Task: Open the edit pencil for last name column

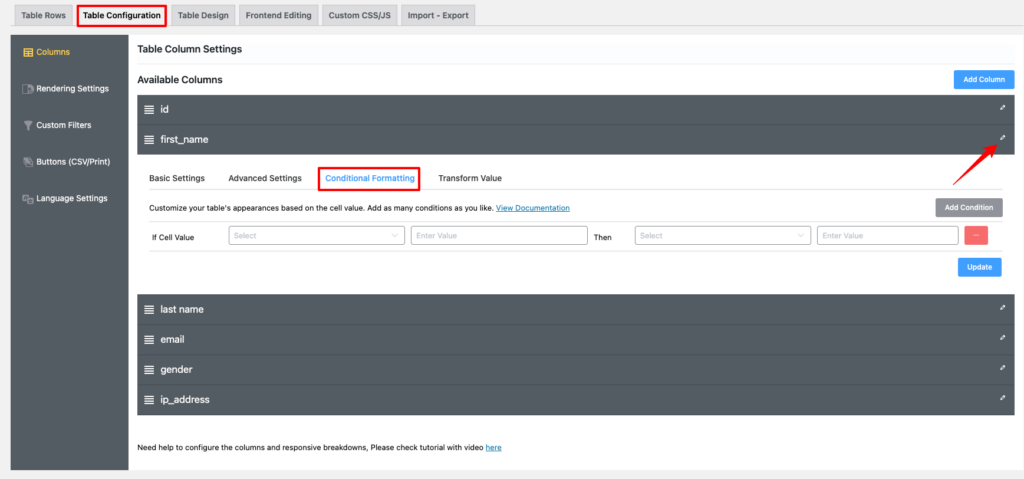Action: pyautogui.click(x=1002, y=307)
